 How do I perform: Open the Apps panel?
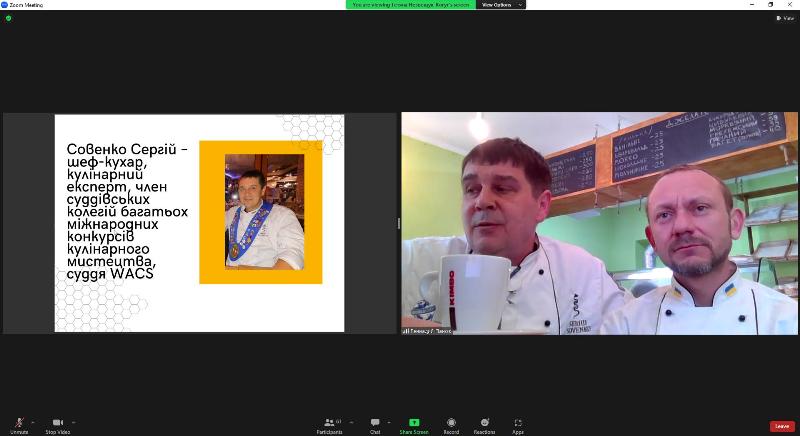point(518,425)
